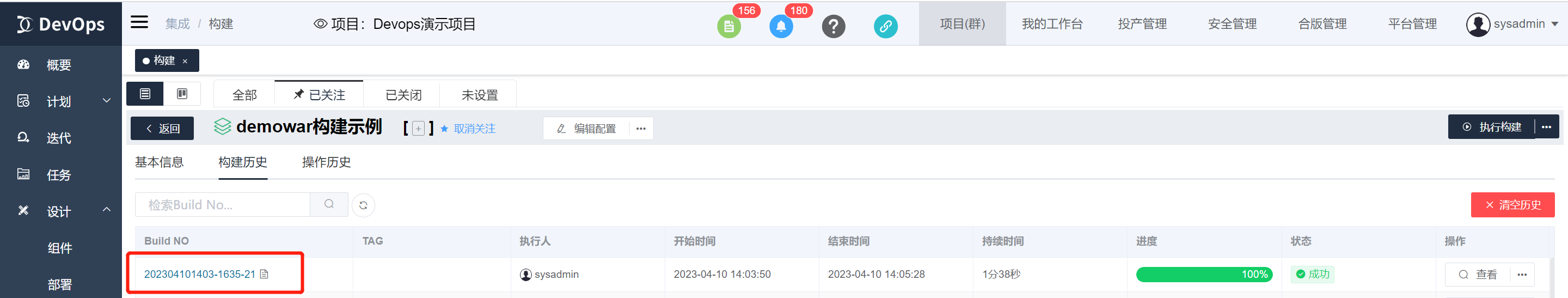Open 安全管理 top menu
This screenshot has width=1568, height=298.
pyautogui.click(x=1232, y=24)
